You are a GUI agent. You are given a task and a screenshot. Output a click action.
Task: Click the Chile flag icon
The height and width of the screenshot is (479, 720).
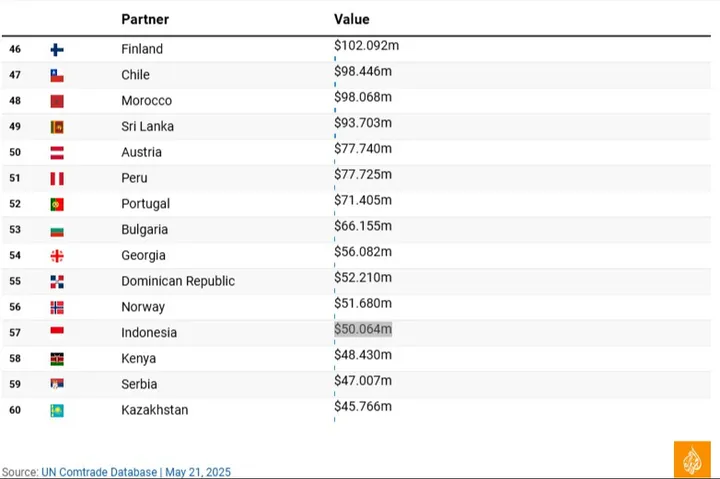click(x=57, y=75)
